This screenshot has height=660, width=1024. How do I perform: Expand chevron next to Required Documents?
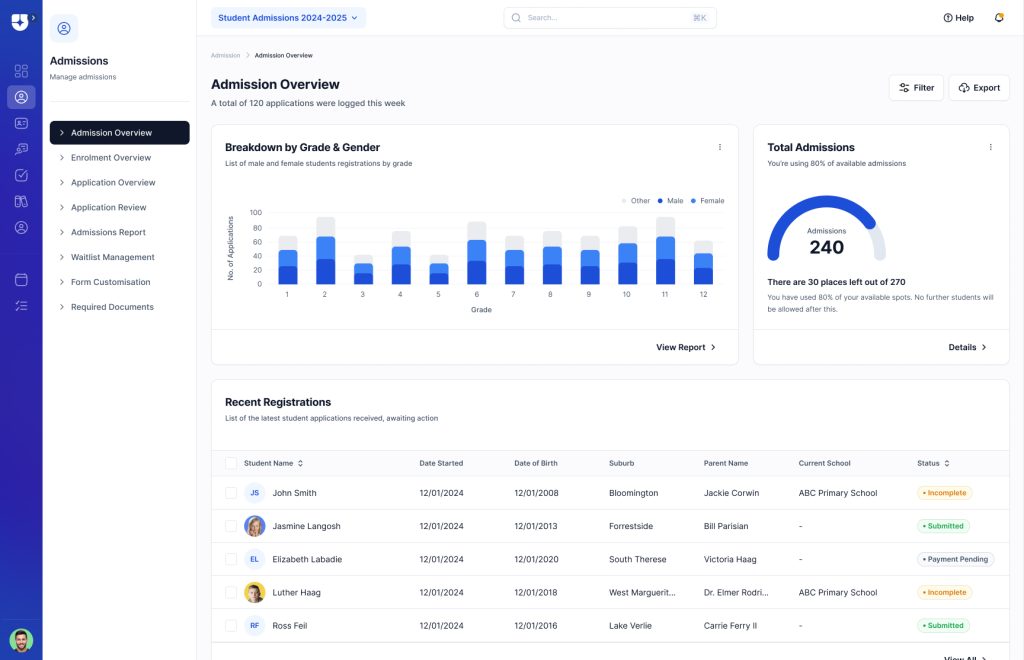coord(61,306)
